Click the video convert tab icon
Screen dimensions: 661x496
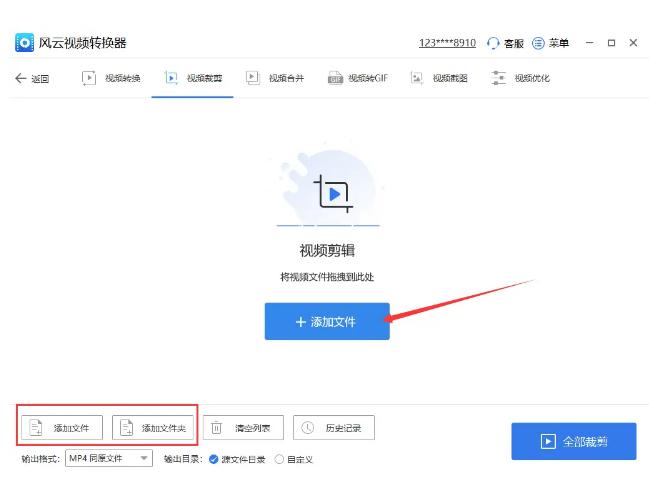pyautogui.click(x=89, y=78)
